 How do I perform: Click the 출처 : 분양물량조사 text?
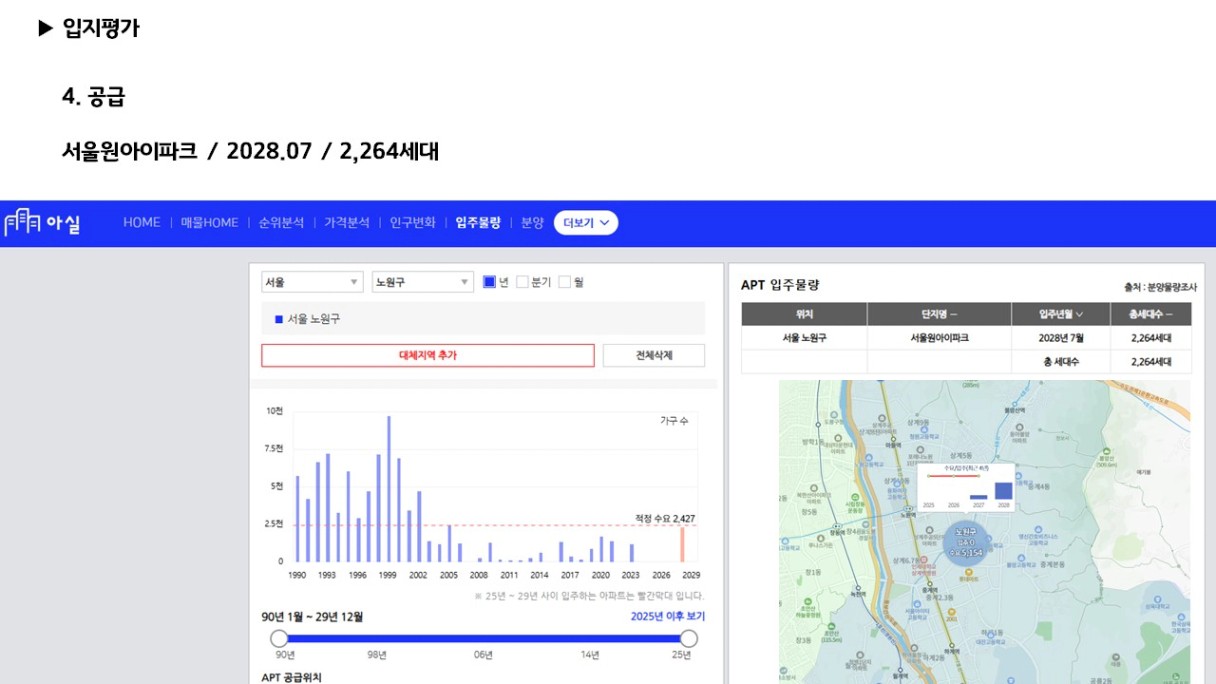click(x=1161, y=287)
